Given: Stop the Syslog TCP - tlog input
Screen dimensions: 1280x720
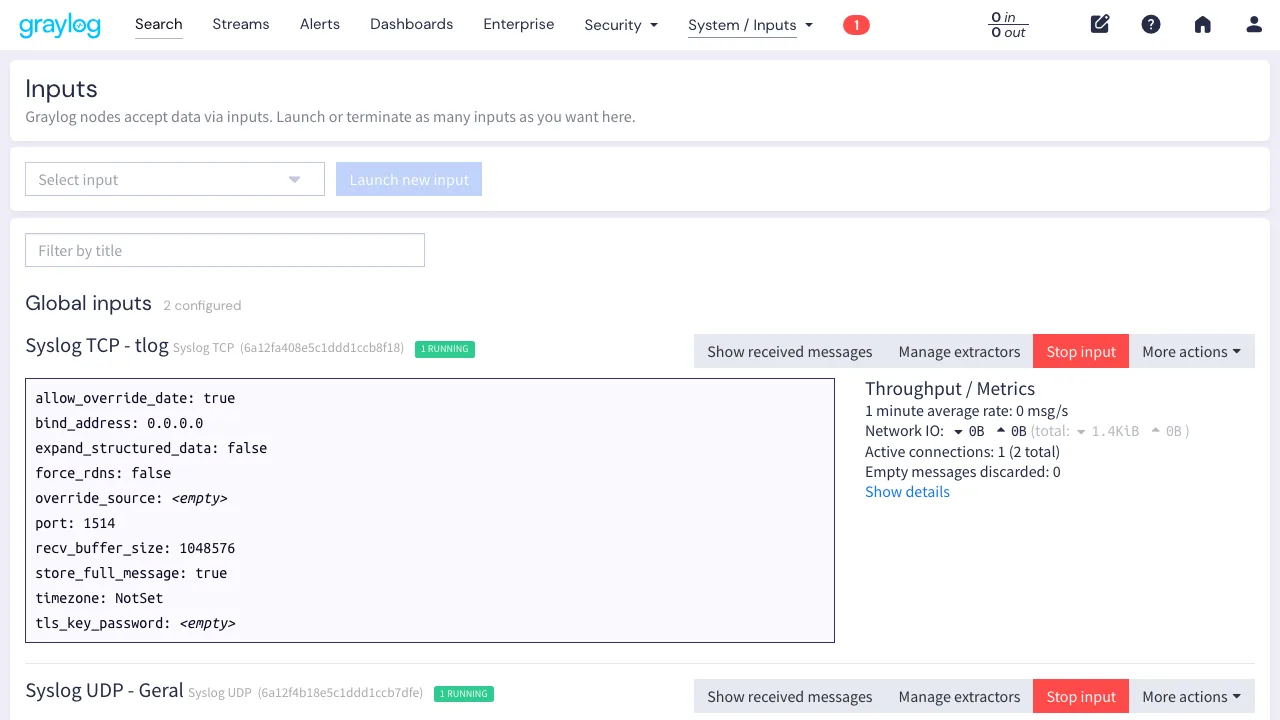Looking at the screenshot, I should click(x=1081, y=351).
